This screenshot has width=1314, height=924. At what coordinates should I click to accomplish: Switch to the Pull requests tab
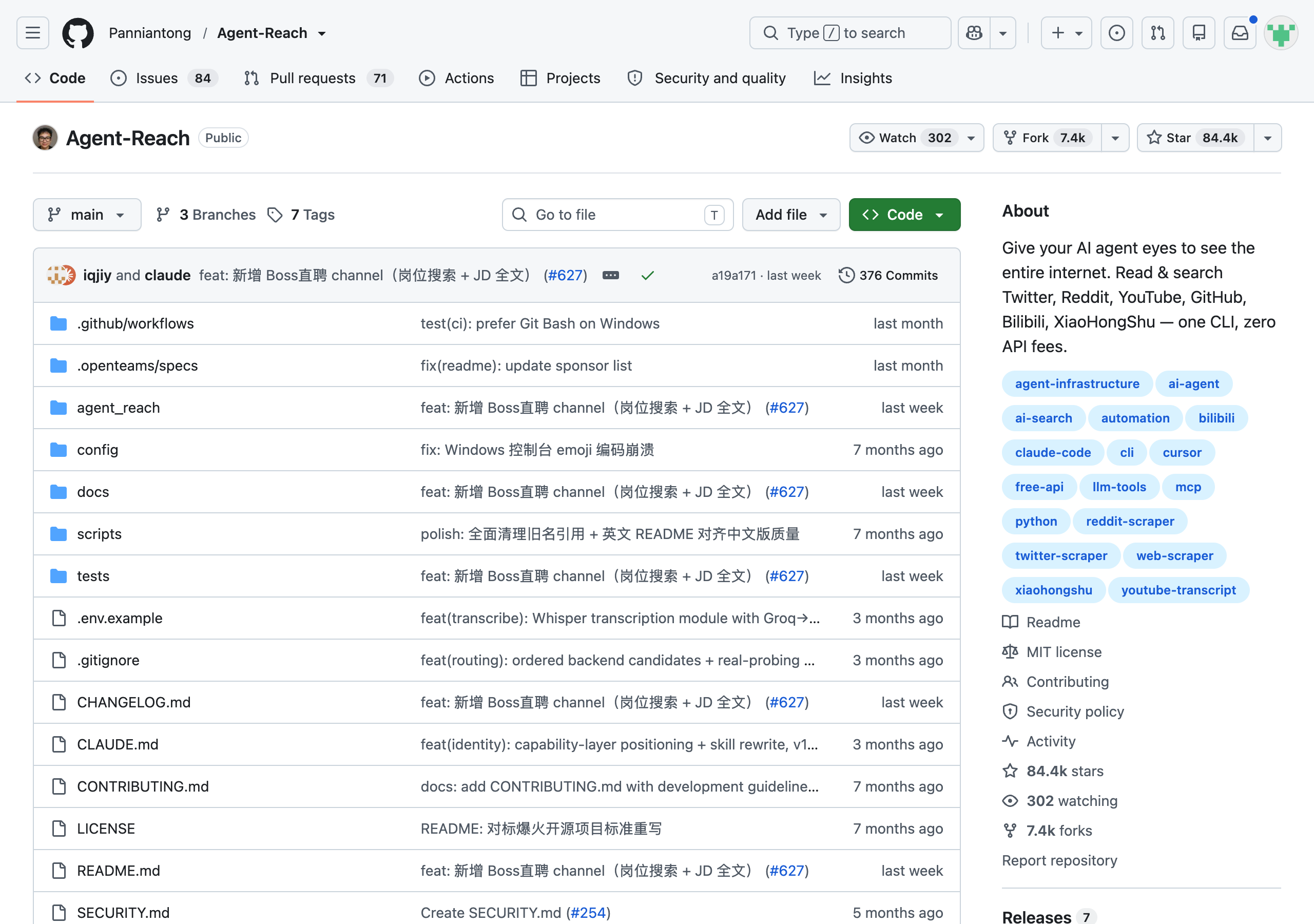319,78
